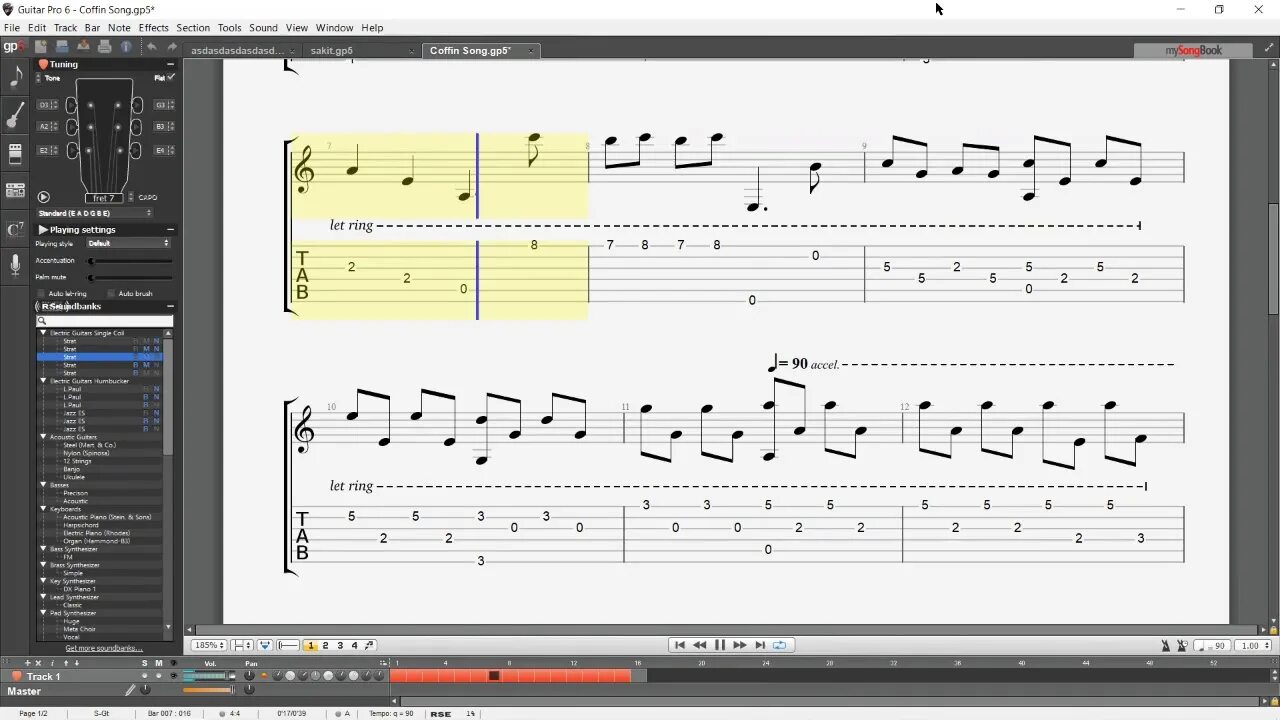Enable the Auto let-ring checkbox
The image size is (1280, 720).
point(41,294)
